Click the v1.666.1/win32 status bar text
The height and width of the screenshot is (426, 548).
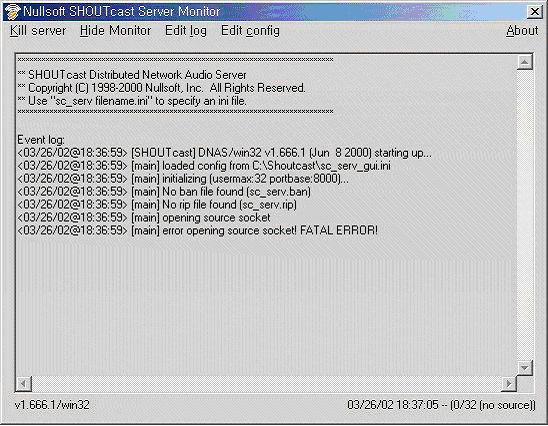(52, 405)
